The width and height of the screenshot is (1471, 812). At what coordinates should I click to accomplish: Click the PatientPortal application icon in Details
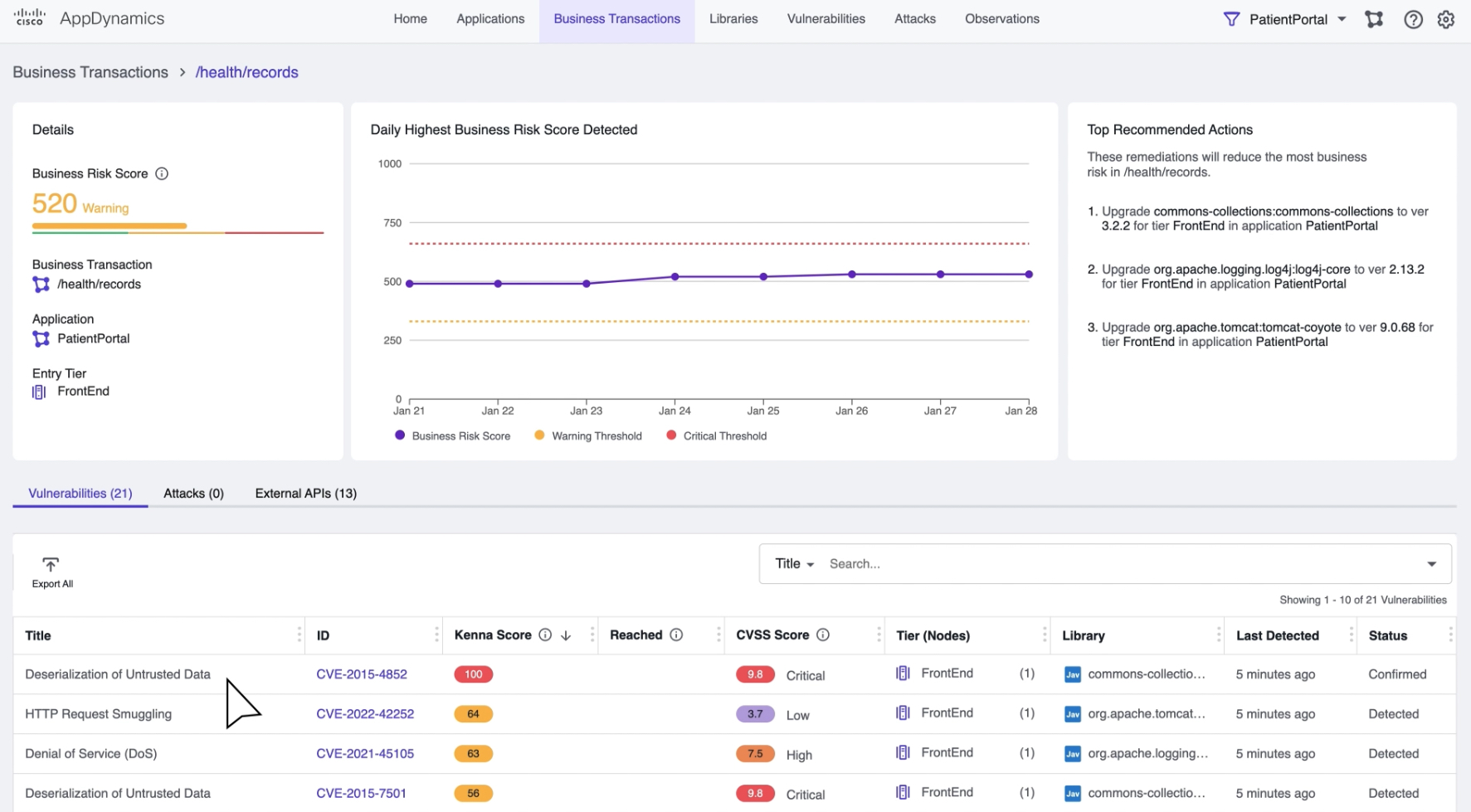pyautogui.click(x=41, y=338)
